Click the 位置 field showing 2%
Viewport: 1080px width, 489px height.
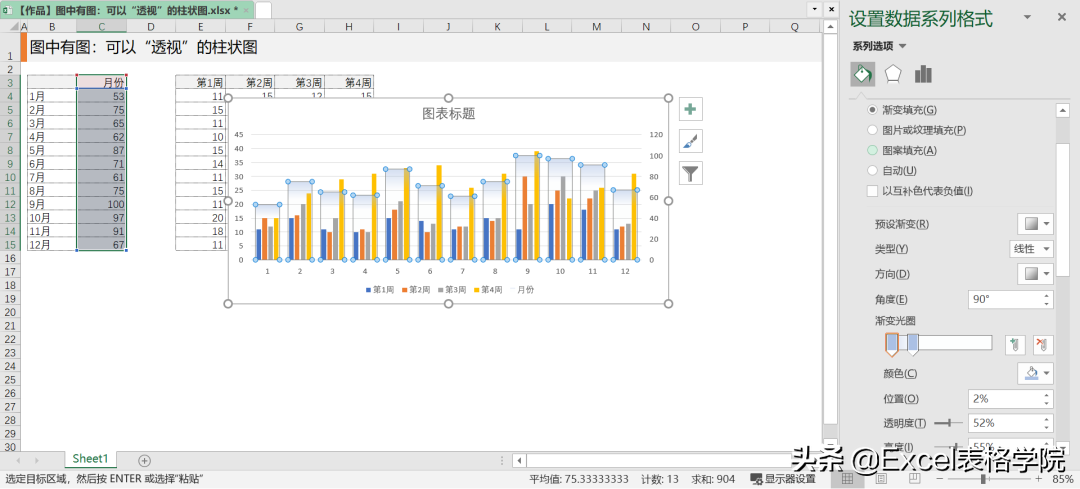1010,399
